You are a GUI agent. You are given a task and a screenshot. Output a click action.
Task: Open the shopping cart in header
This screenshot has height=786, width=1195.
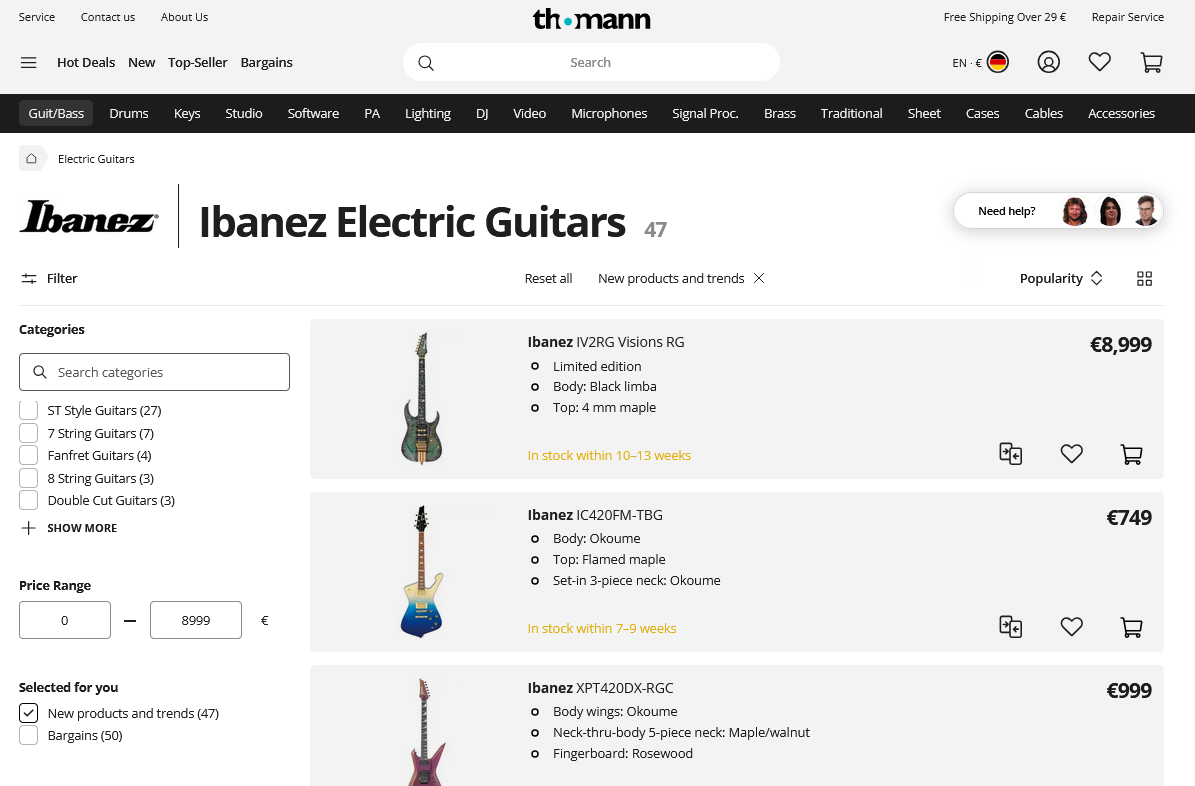click(1151, 62)
